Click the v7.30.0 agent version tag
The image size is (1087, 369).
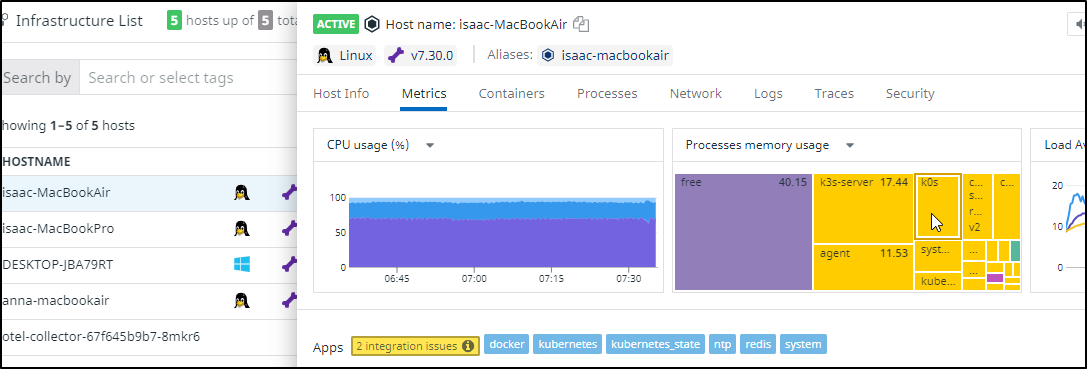(420, 55)
